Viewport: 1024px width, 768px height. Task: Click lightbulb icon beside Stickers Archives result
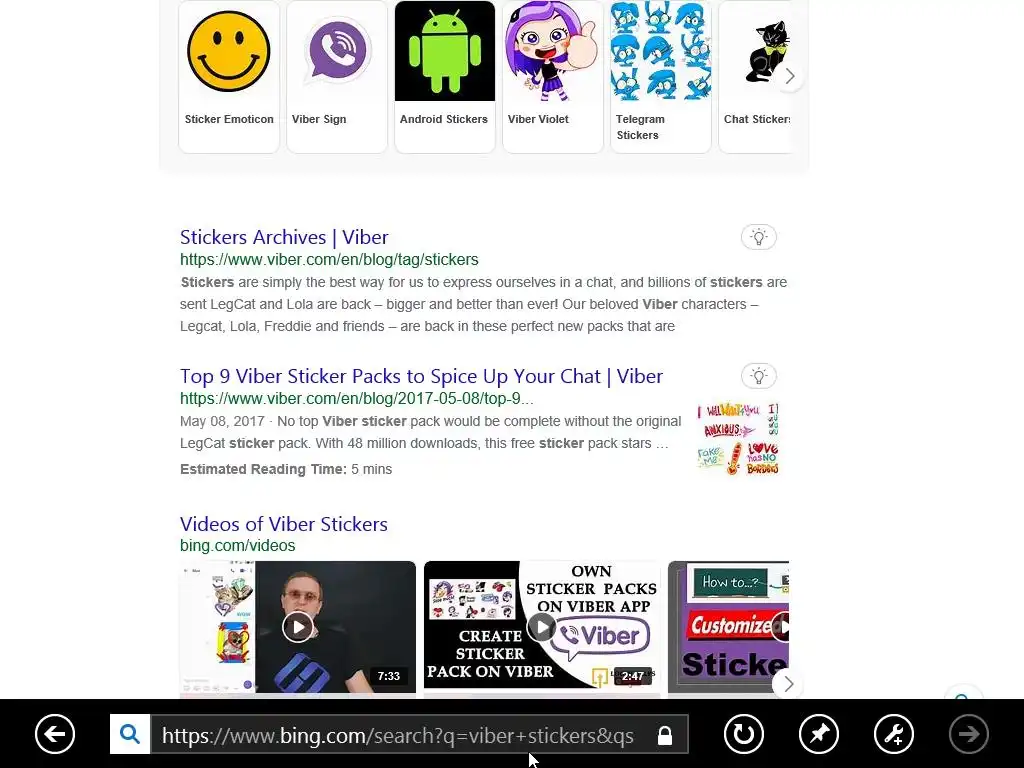[758, 237]
